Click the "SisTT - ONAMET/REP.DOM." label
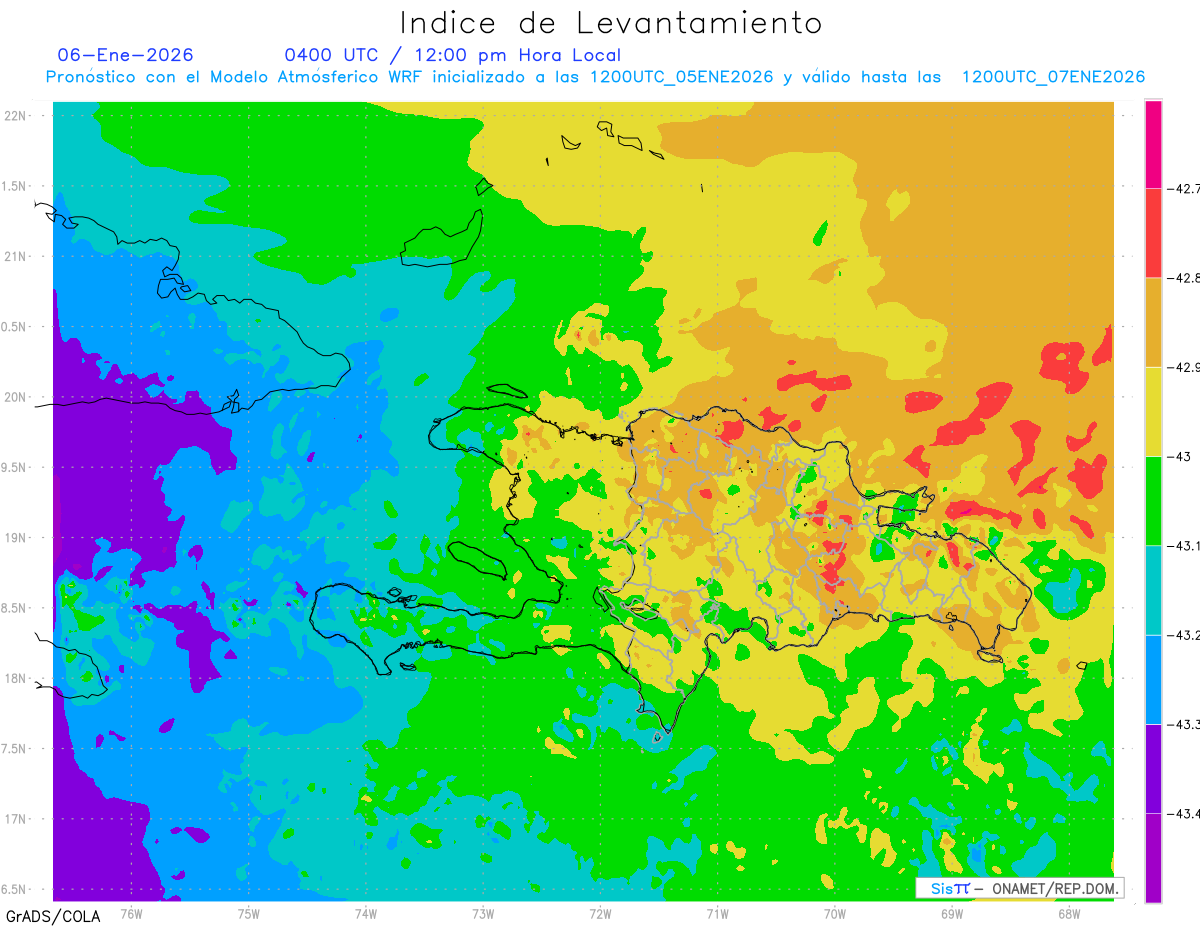This screenshot has width=1200, height=927. tap(1019, 888)
